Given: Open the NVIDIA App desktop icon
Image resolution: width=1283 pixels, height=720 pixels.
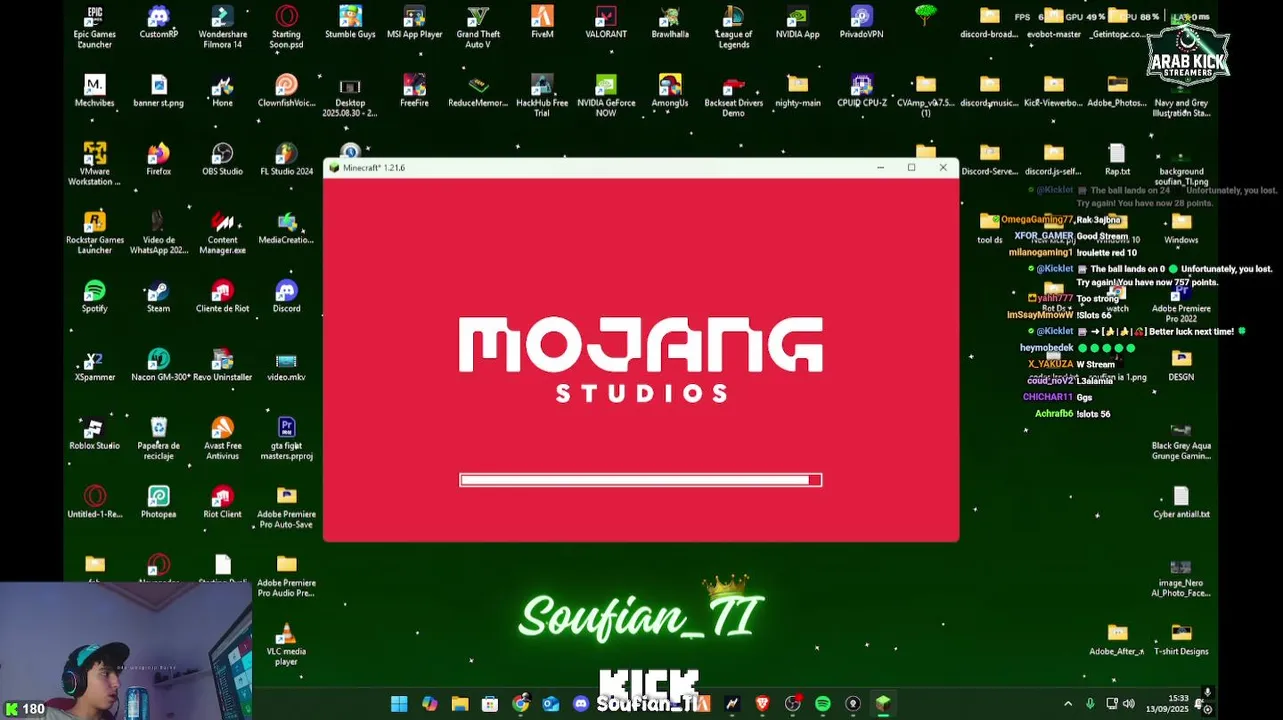Looking at the screenshot, I should (797, 24).
